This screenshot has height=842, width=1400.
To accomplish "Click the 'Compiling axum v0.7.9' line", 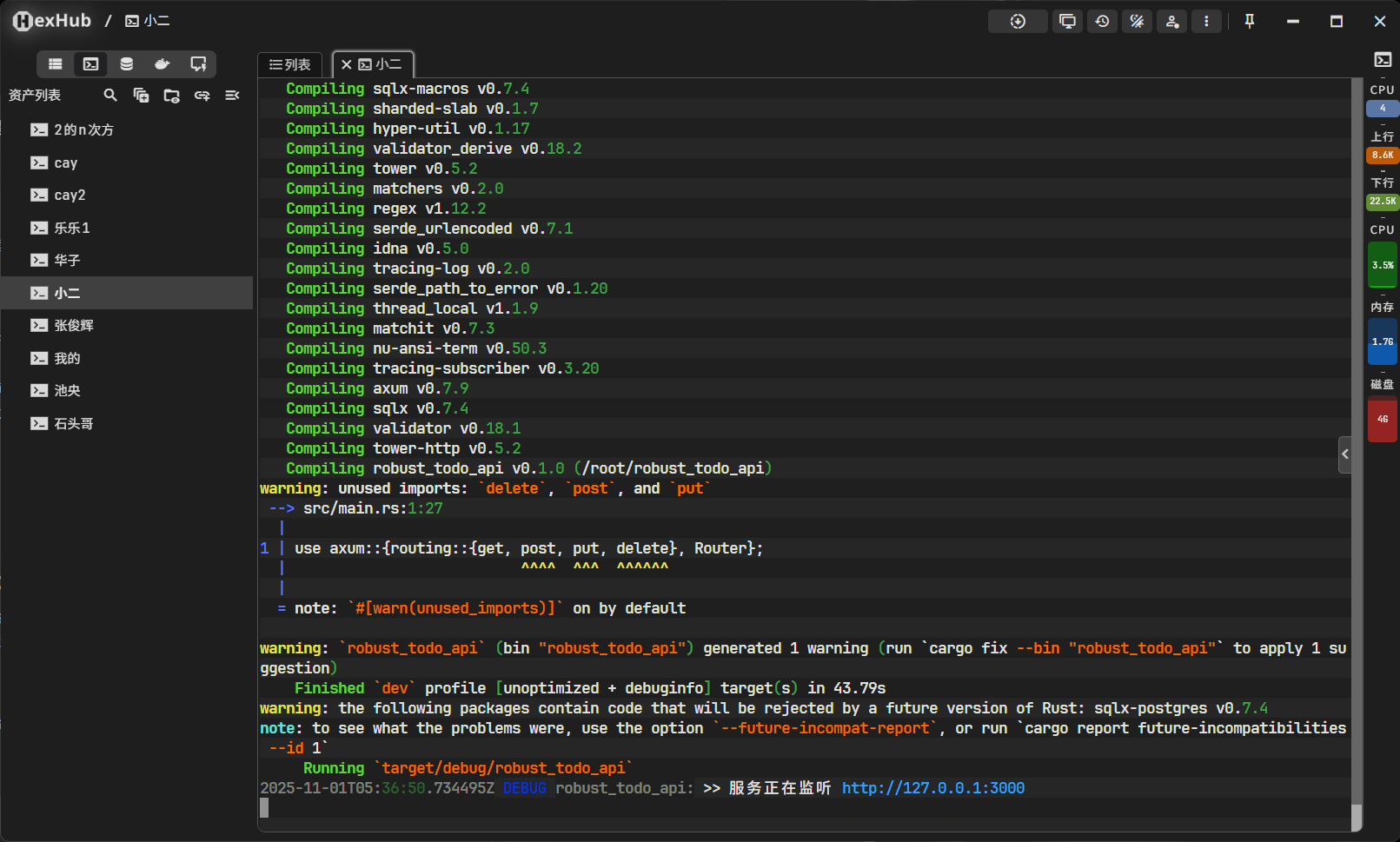I will pos(377,388).
